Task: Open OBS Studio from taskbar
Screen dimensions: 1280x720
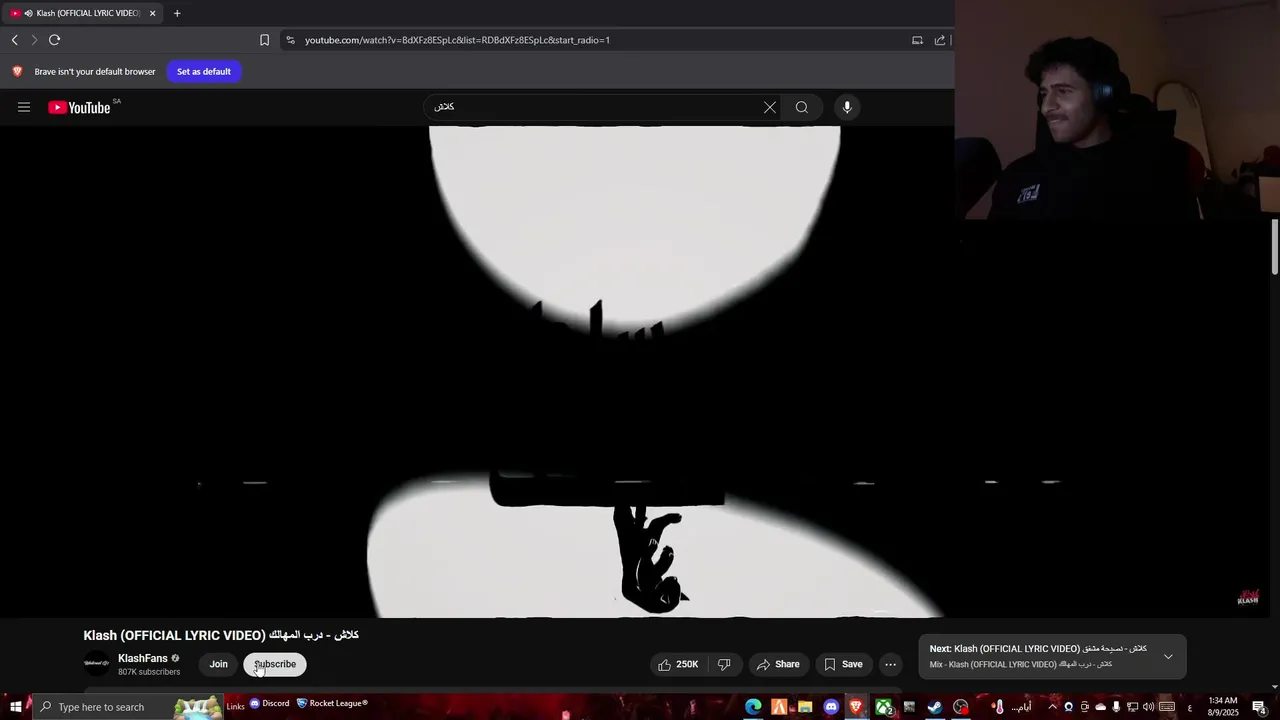Action: [x=961, y=707]
